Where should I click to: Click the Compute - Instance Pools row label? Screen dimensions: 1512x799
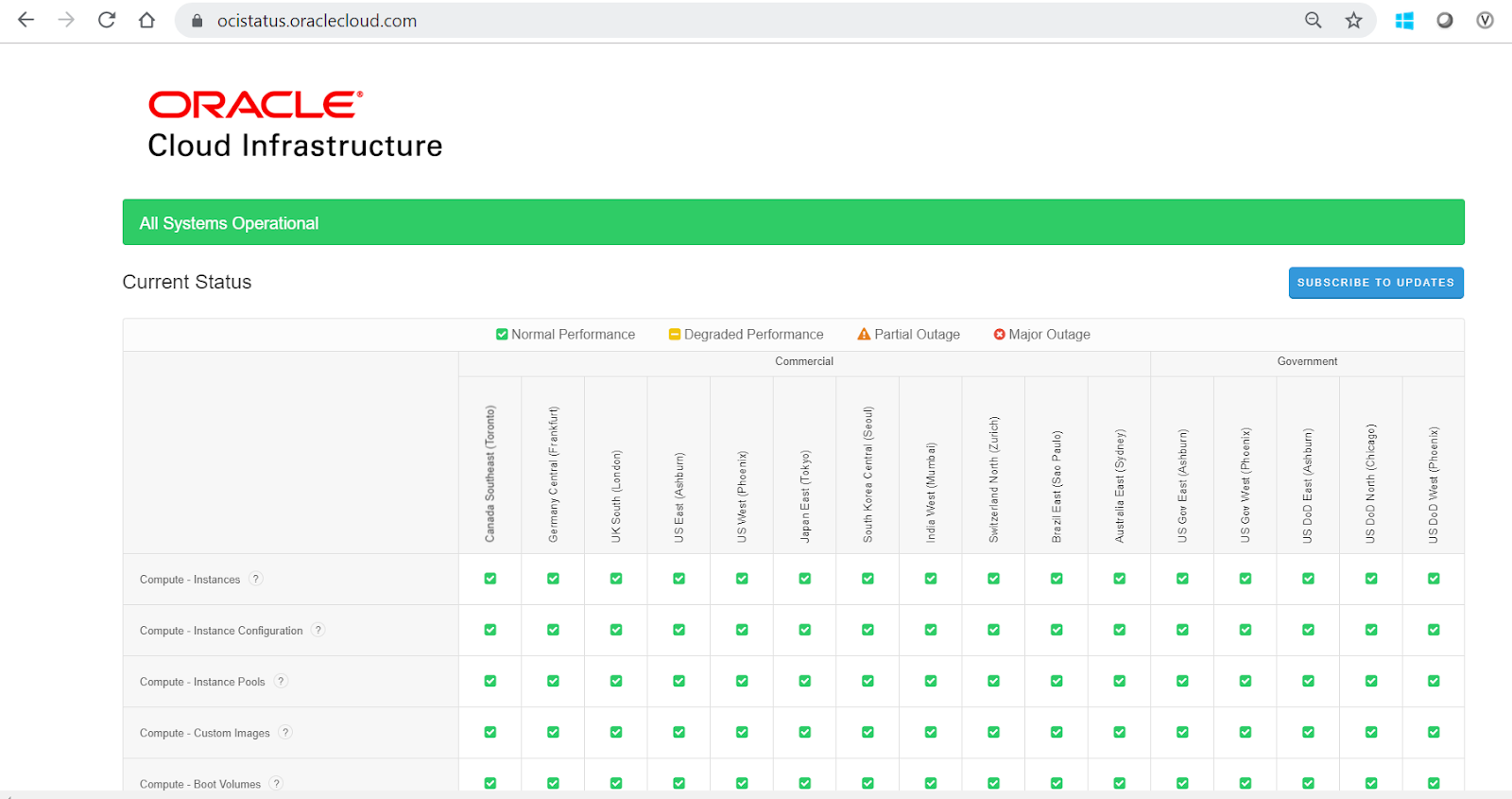pos(202,682)
